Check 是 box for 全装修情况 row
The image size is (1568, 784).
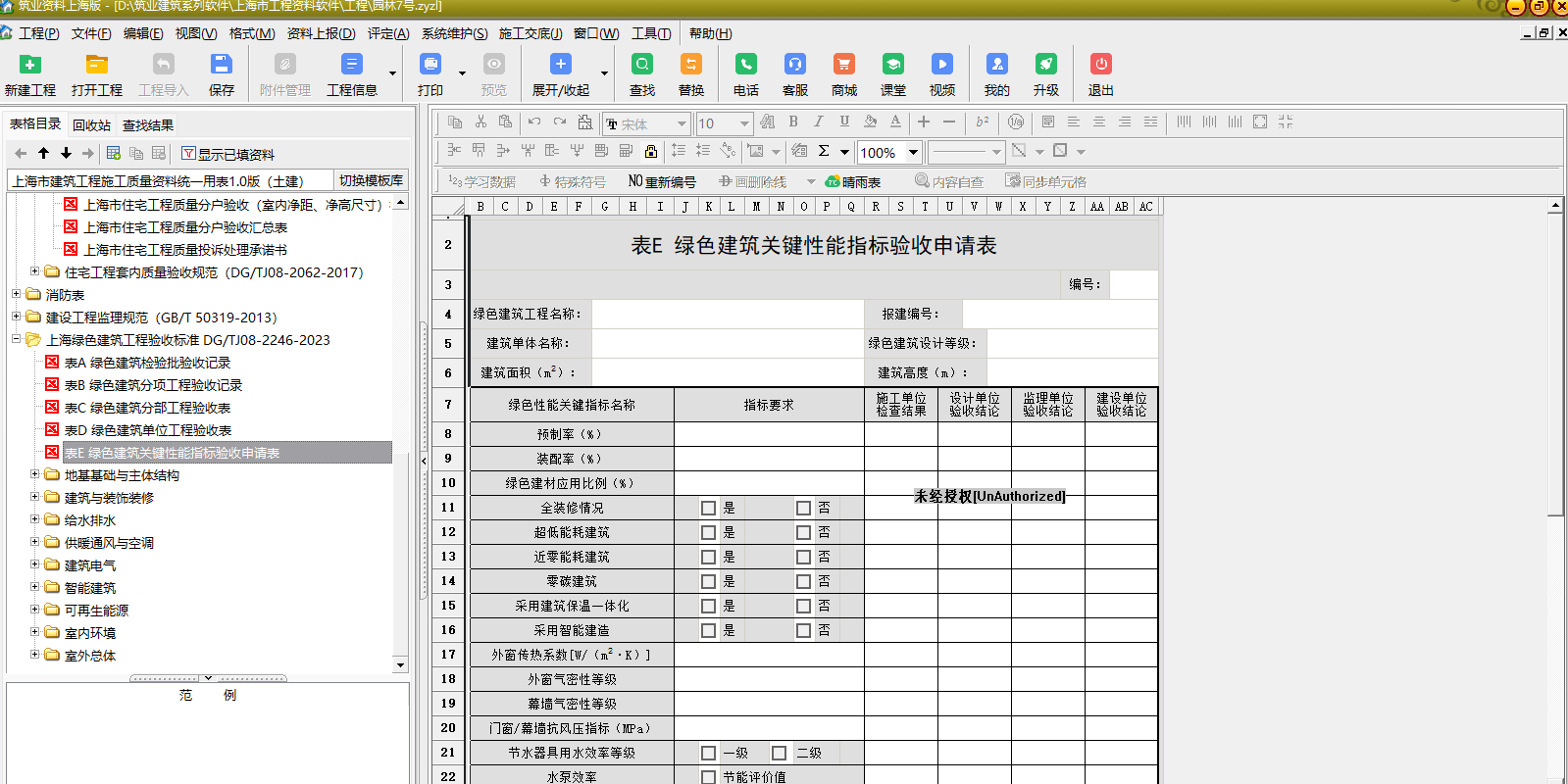coord(708,508)
